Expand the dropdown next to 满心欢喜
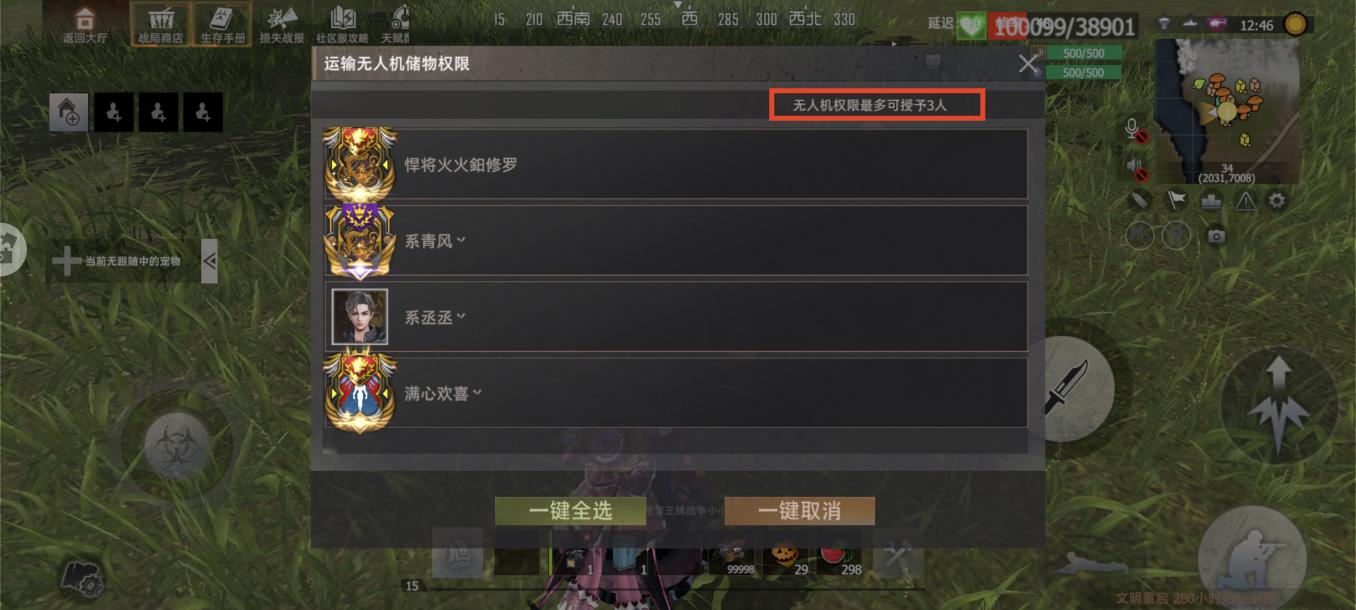Viewport: 1356px width, 610px height. (477, 392)
